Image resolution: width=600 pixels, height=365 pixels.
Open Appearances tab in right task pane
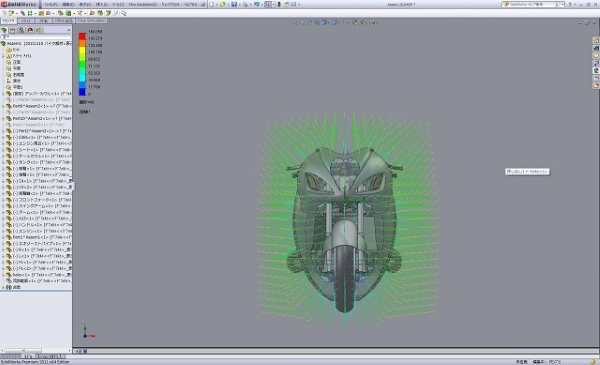(596, 71)
